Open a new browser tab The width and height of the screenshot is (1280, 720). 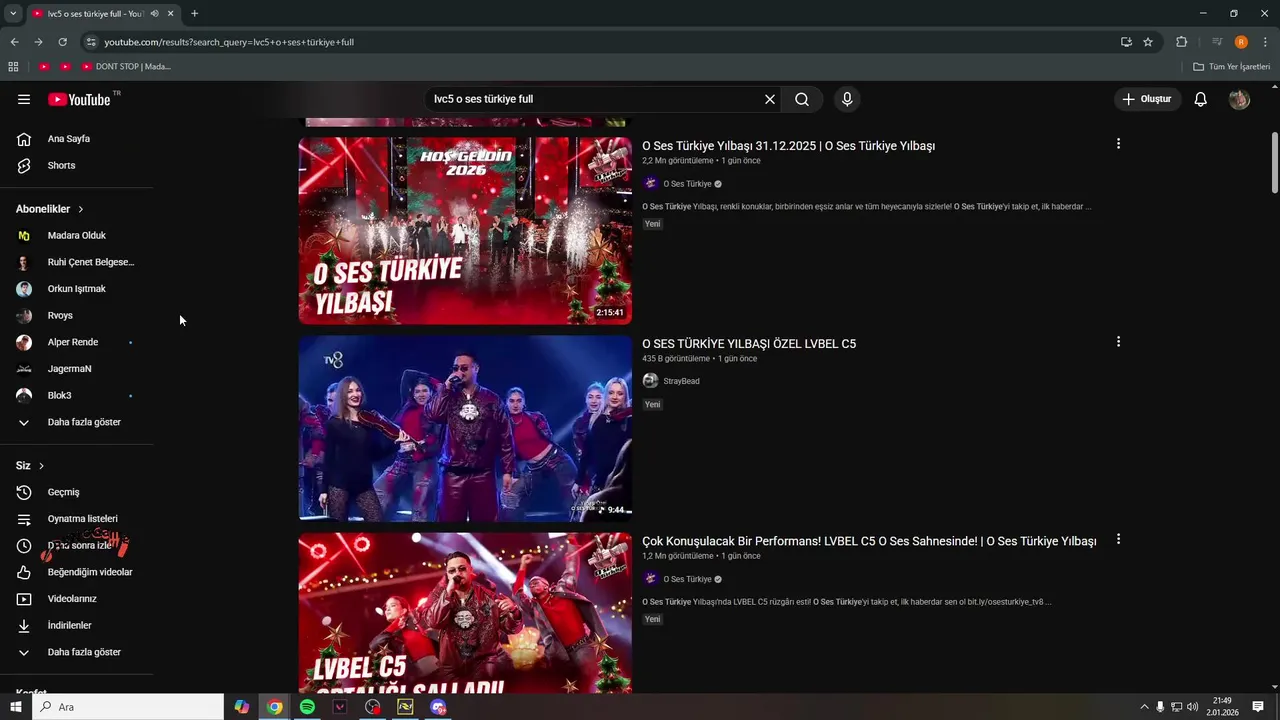194,13
